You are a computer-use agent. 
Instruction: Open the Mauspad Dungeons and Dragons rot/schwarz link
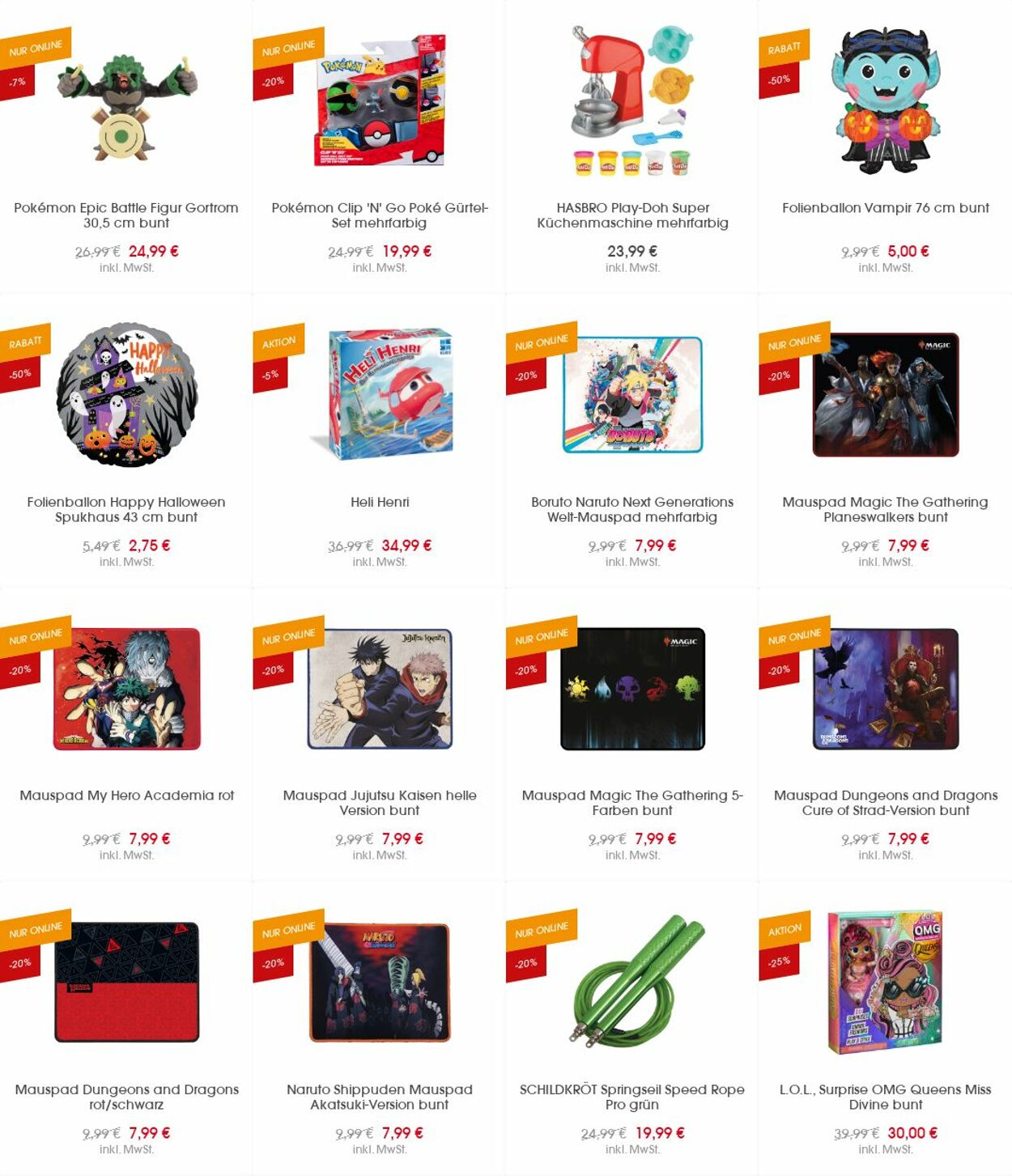[x=127, y=1097]
